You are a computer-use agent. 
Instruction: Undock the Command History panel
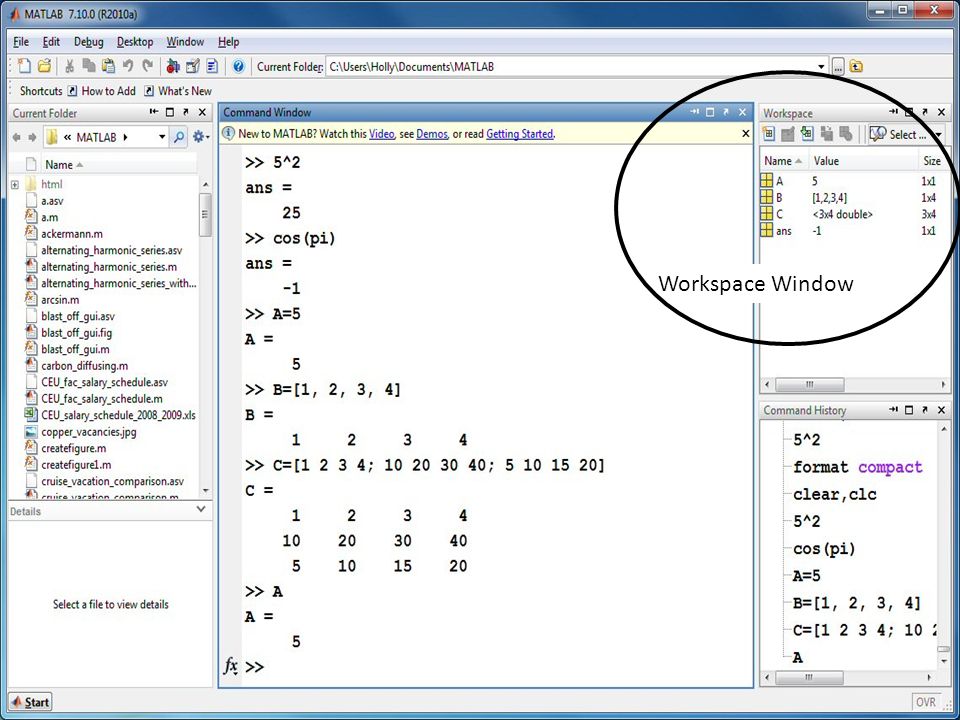pos(925,410)
